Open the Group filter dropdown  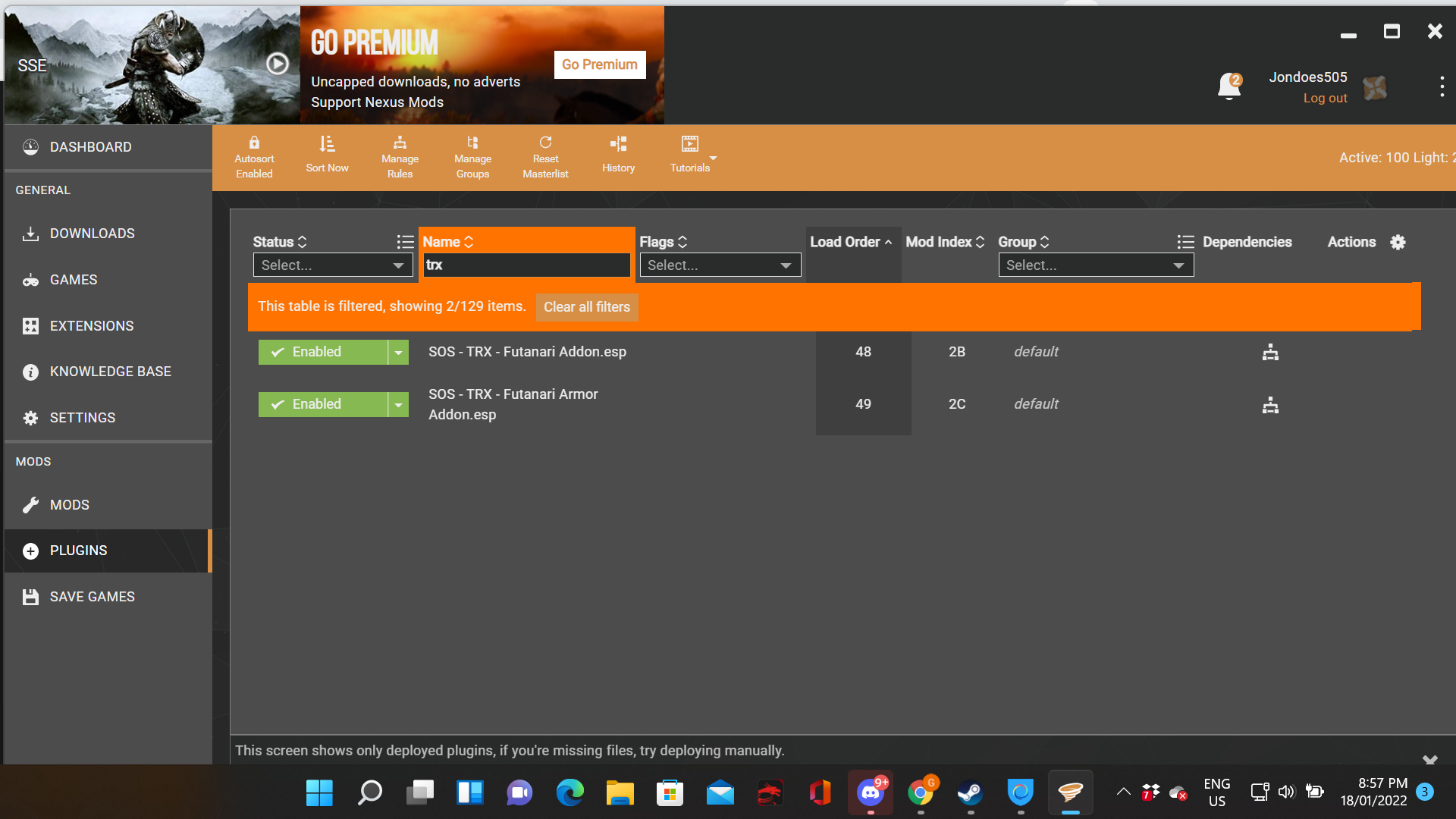point(1096,265)
